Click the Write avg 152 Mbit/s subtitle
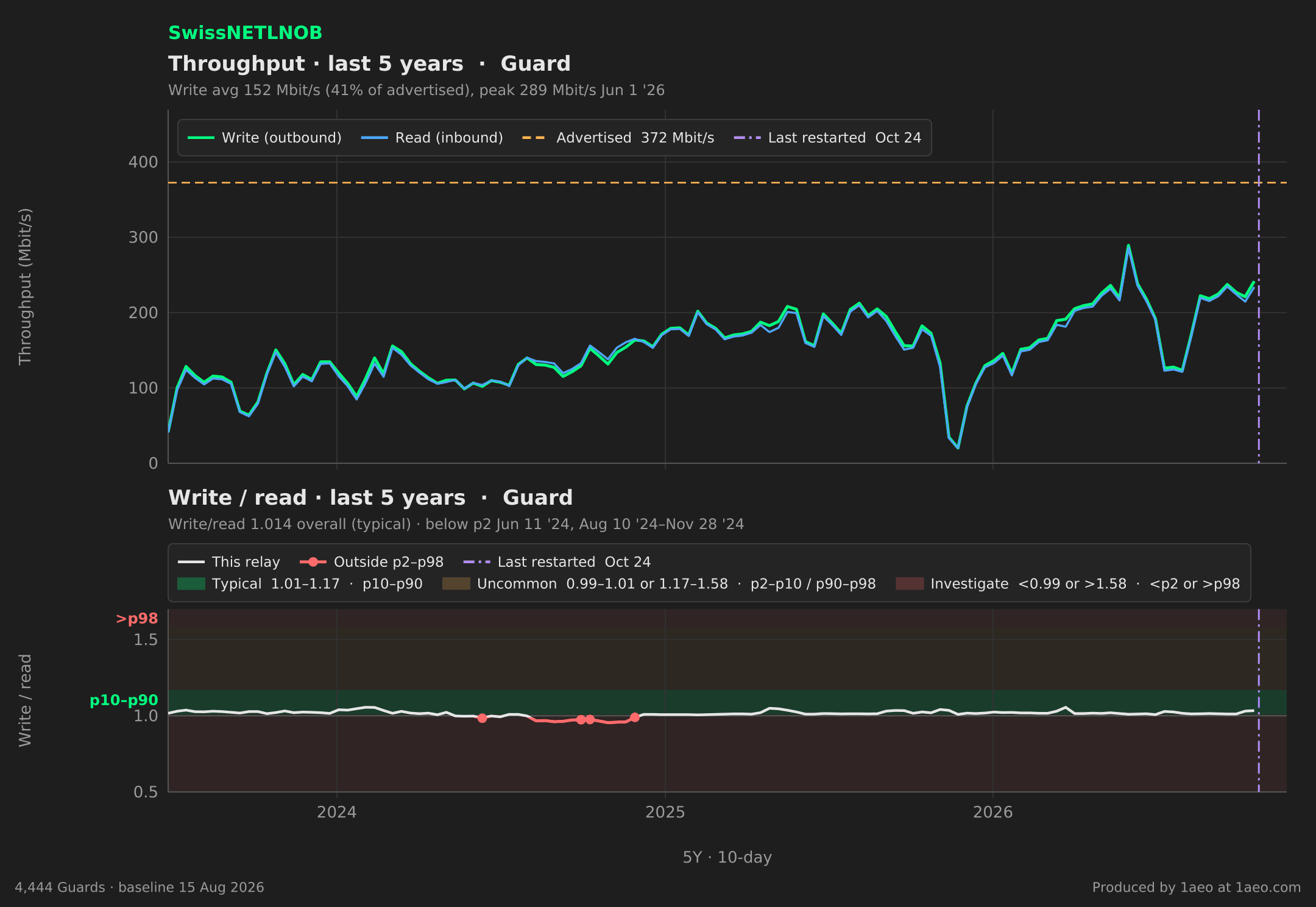 point(416,90)
